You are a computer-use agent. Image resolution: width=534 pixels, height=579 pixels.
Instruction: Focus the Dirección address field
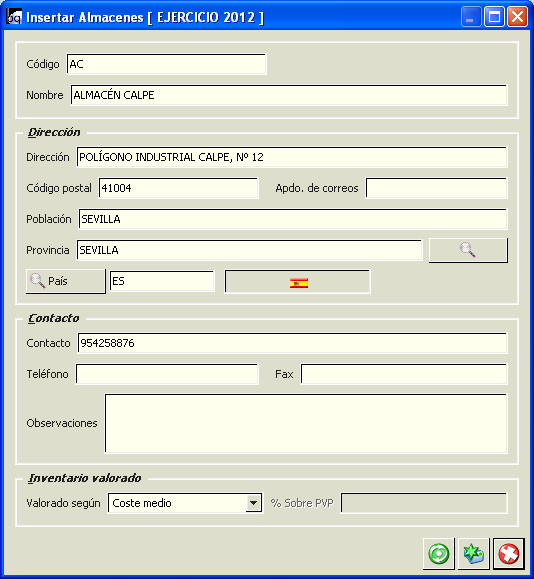pos(292,157)
